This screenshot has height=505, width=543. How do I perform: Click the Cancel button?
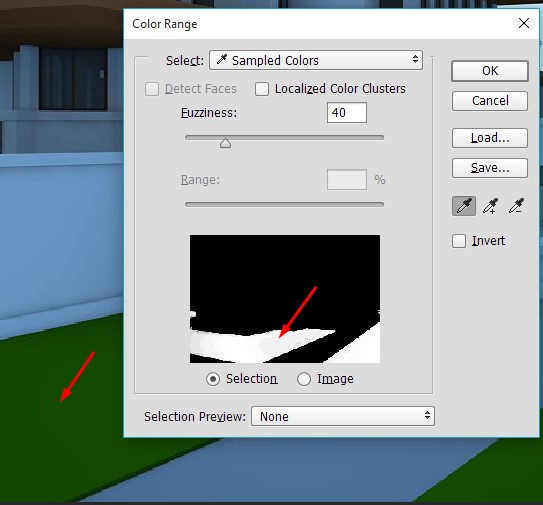(x=490, y=101)
